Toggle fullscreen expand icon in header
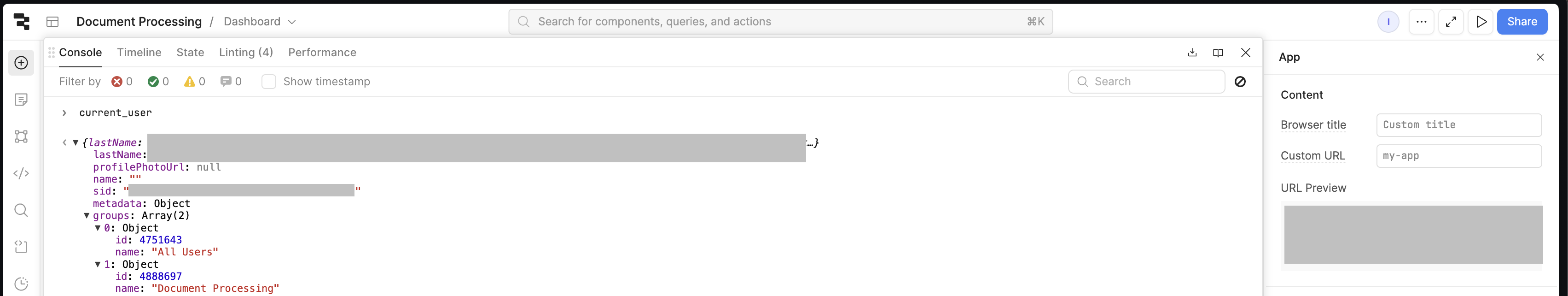Viewport: 1568px width, 296px height. coord(1451,22)
